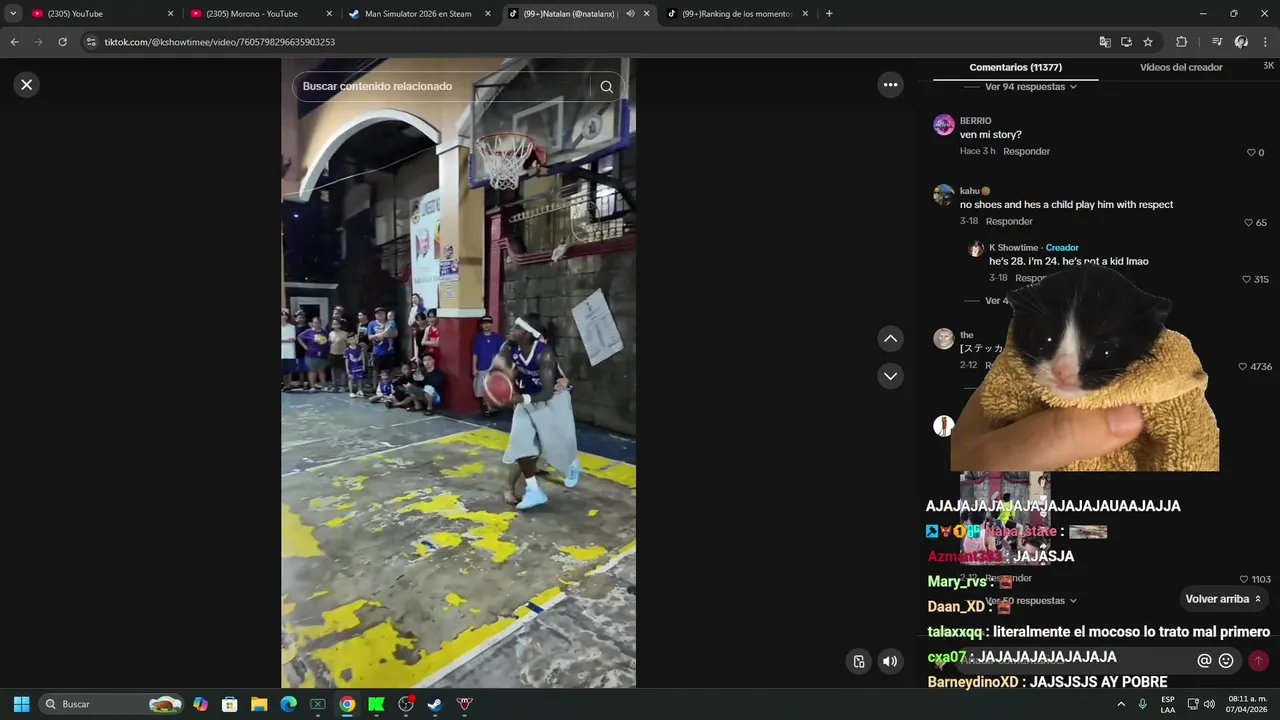This screenshot has width=1280, height=720.
Task: Translate this page icon
Action: 1105,42
